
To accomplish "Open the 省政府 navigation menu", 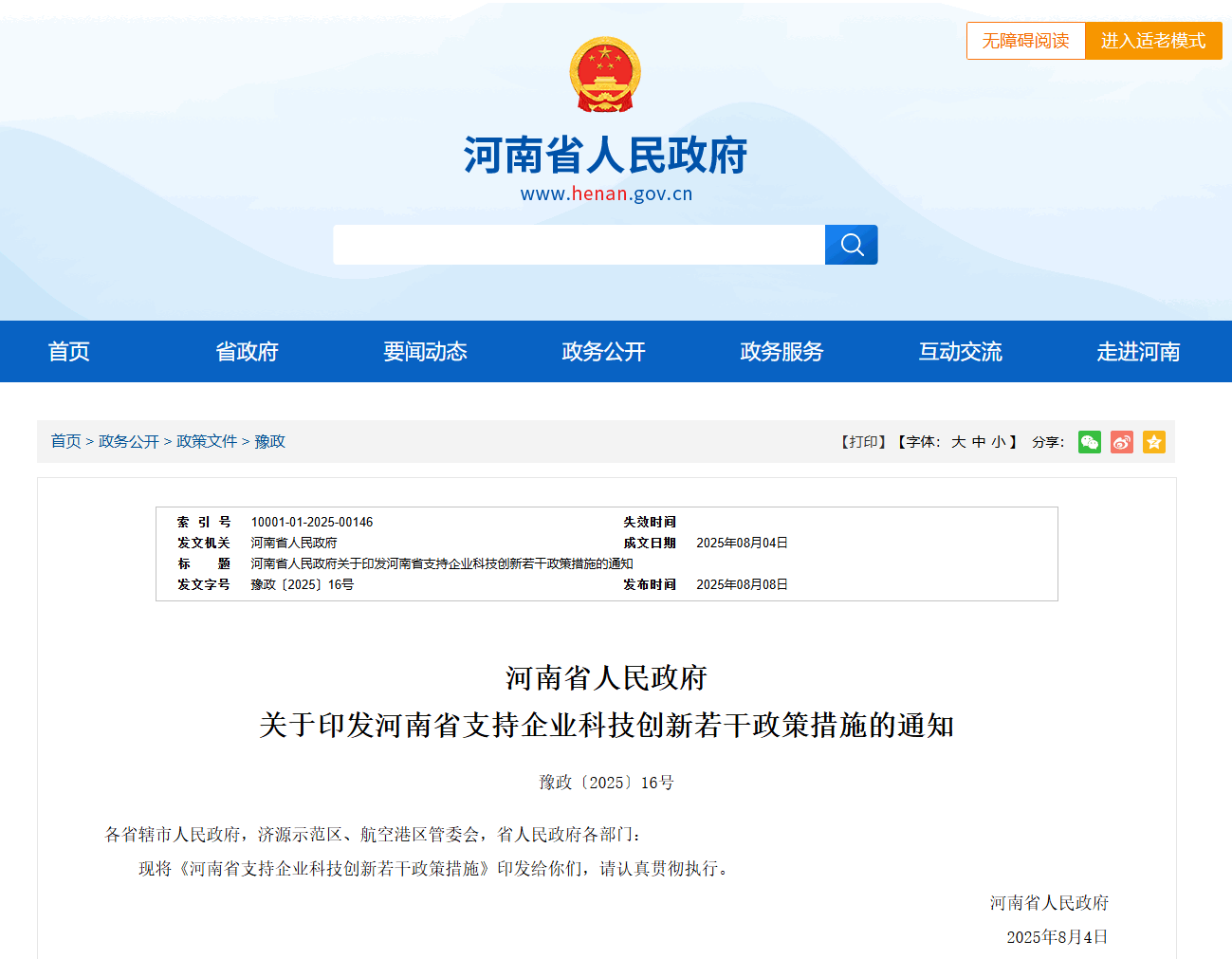I will (247, 352).
